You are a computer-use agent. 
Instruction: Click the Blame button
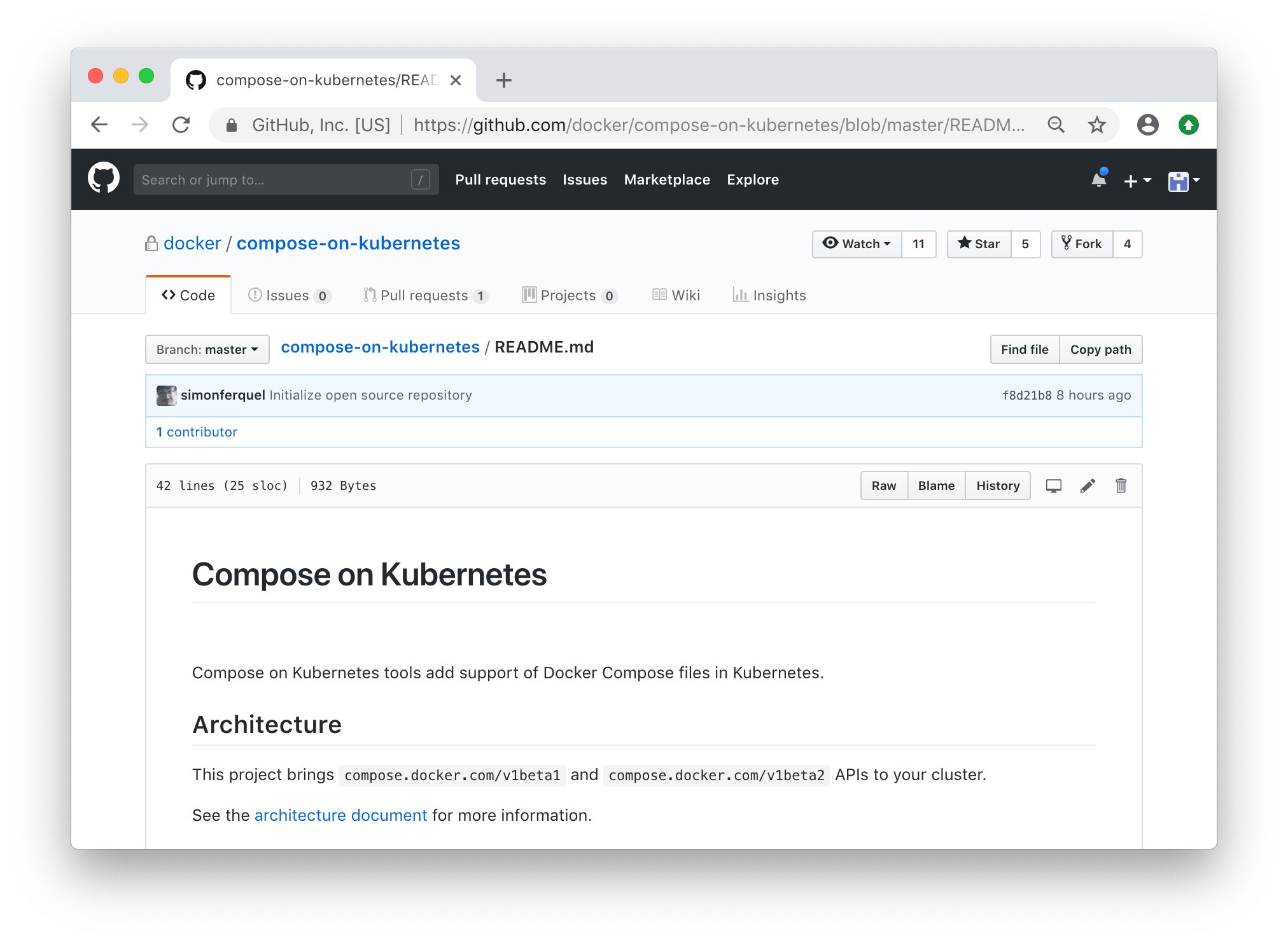pyautogui.click(x=936, y=485)
